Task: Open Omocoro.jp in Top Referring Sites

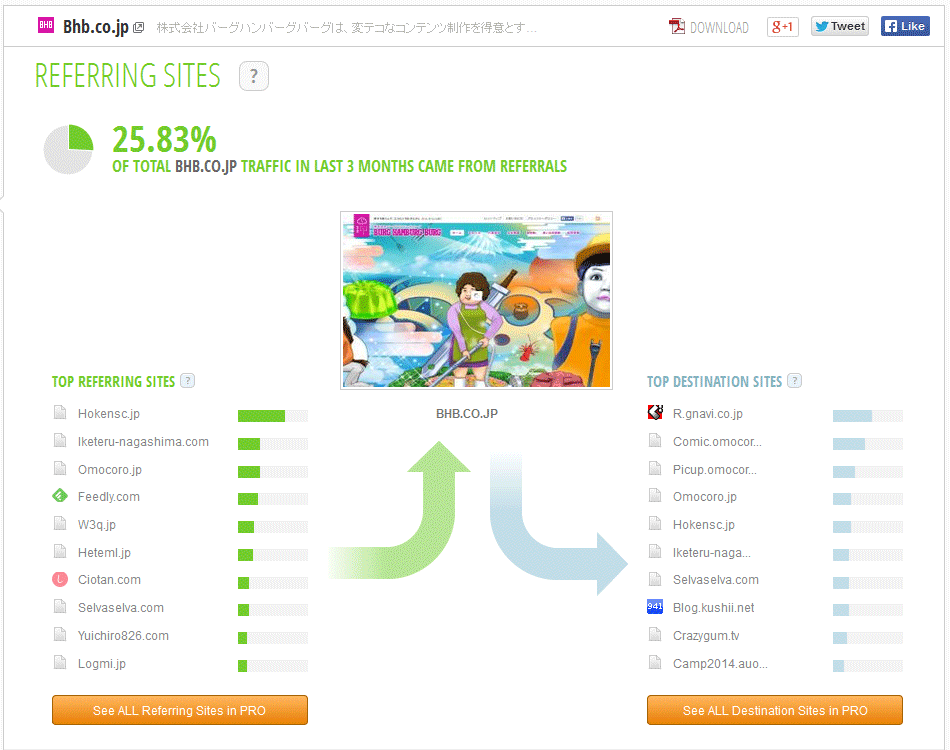Action: 110,470
